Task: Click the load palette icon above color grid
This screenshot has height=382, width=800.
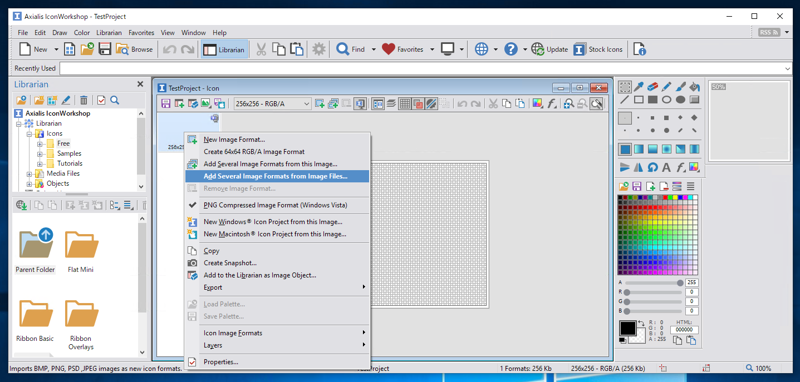Action: click(x=623, y=186)
